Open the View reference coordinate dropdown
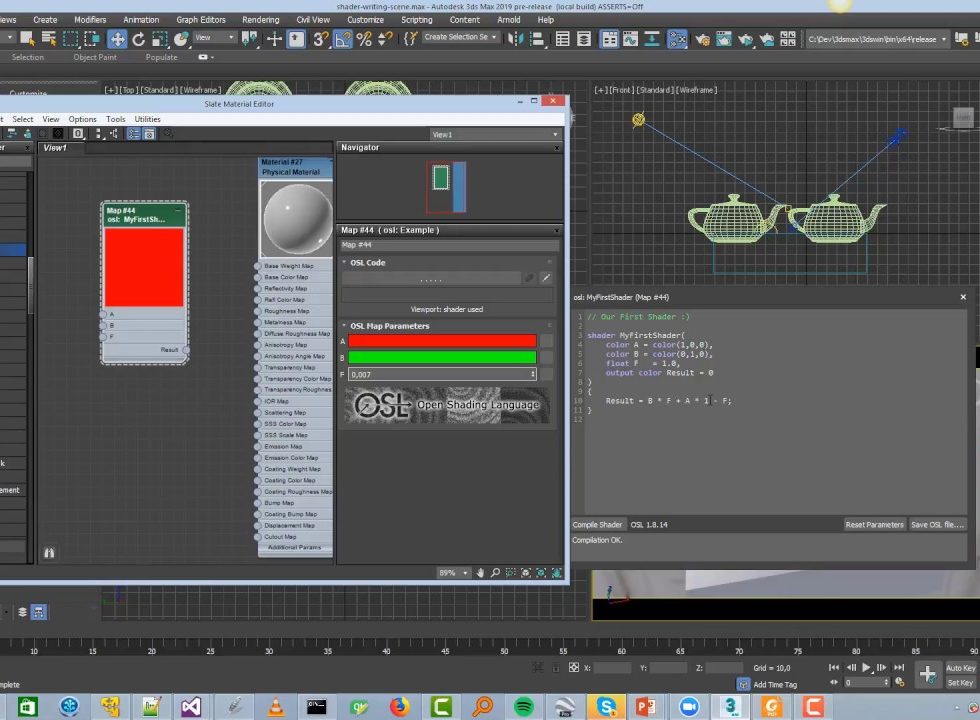Screen dimensions: 980x720 pyautogui.click(x=214, y=38)
